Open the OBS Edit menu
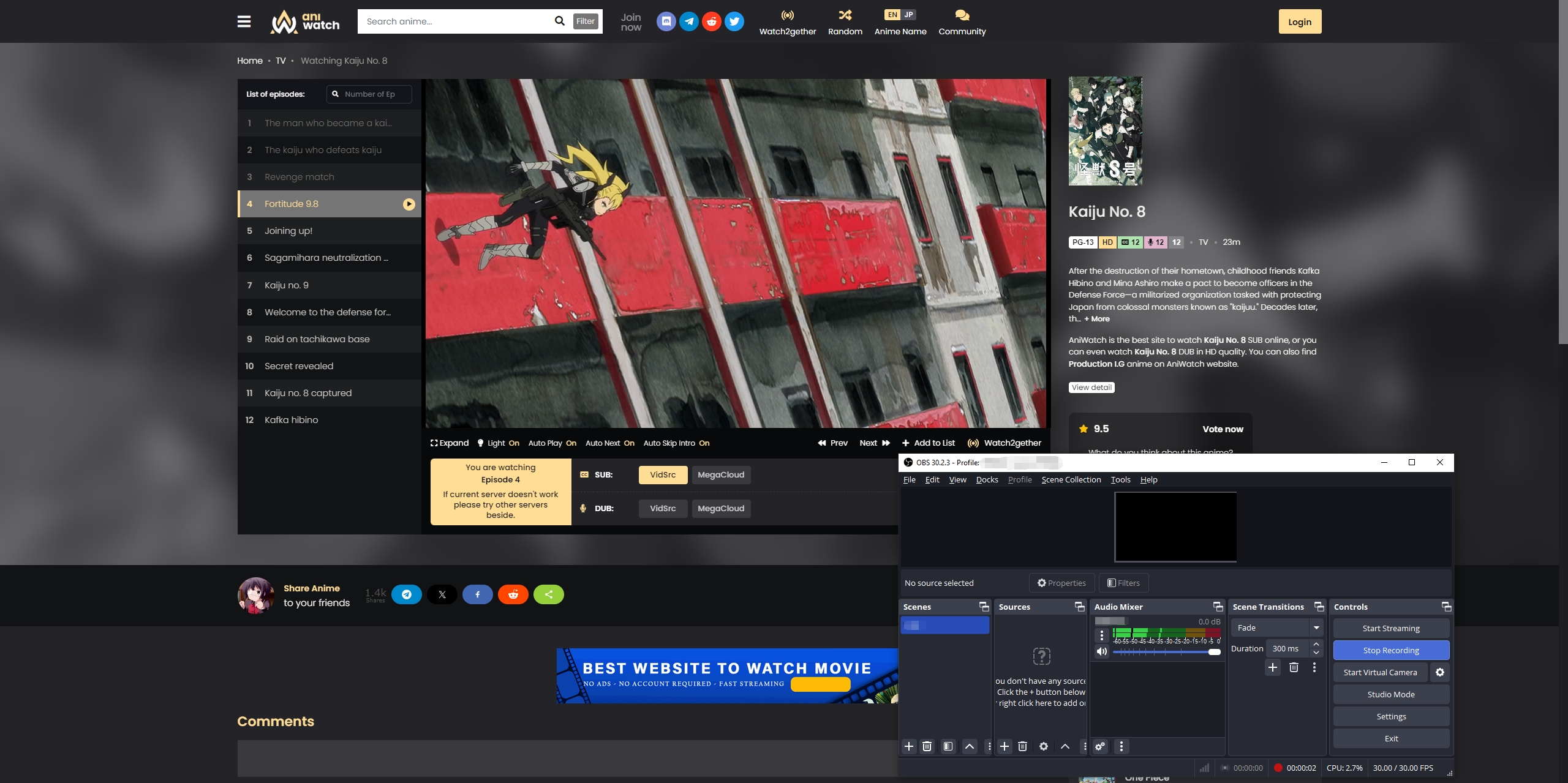Screen dimensions: 1568x783 click(x=932, y=479)
